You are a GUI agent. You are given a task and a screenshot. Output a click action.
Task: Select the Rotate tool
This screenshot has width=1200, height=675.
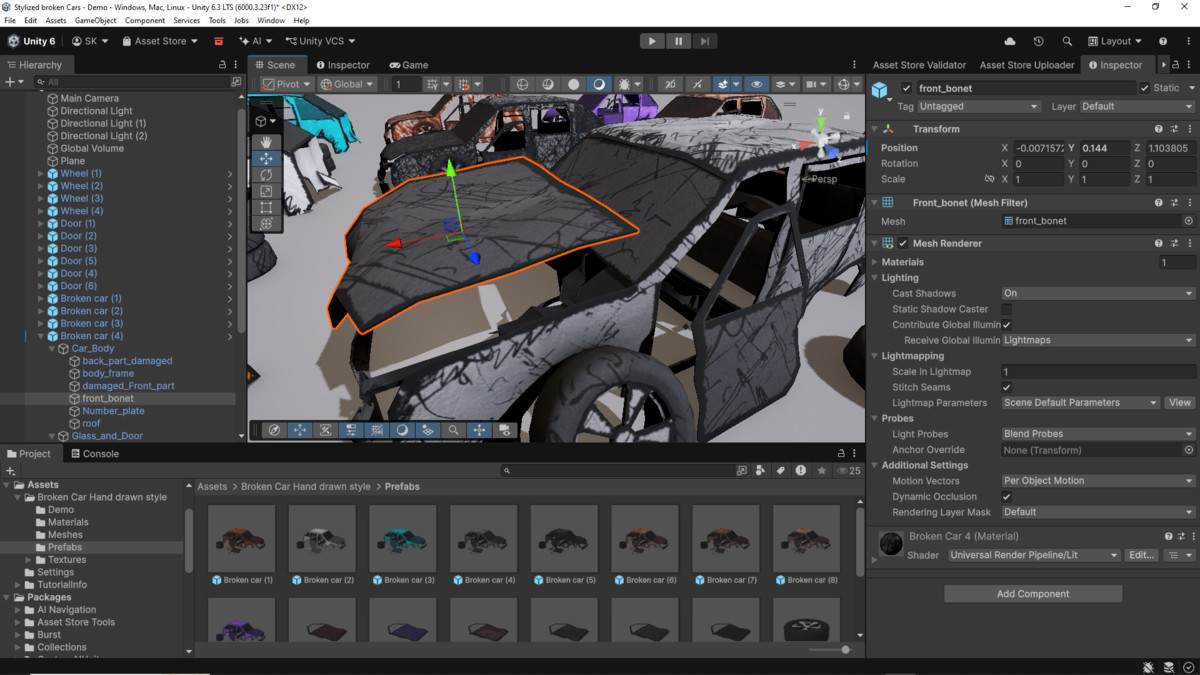[x=266, y=175]
